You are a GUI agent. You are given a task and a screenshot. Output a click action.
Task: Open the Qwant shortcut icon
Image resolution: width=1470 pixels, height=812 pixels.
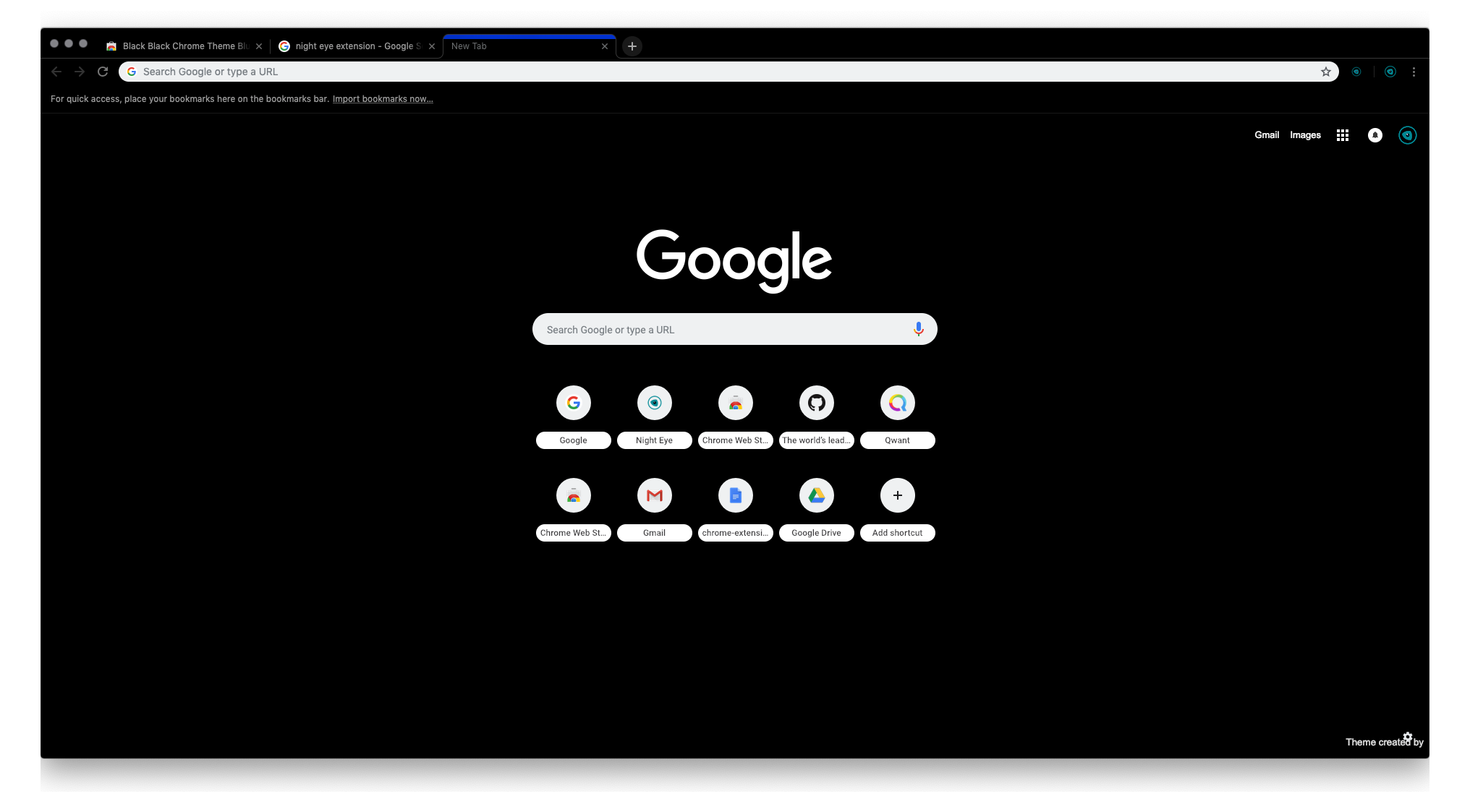pos(897,402)
